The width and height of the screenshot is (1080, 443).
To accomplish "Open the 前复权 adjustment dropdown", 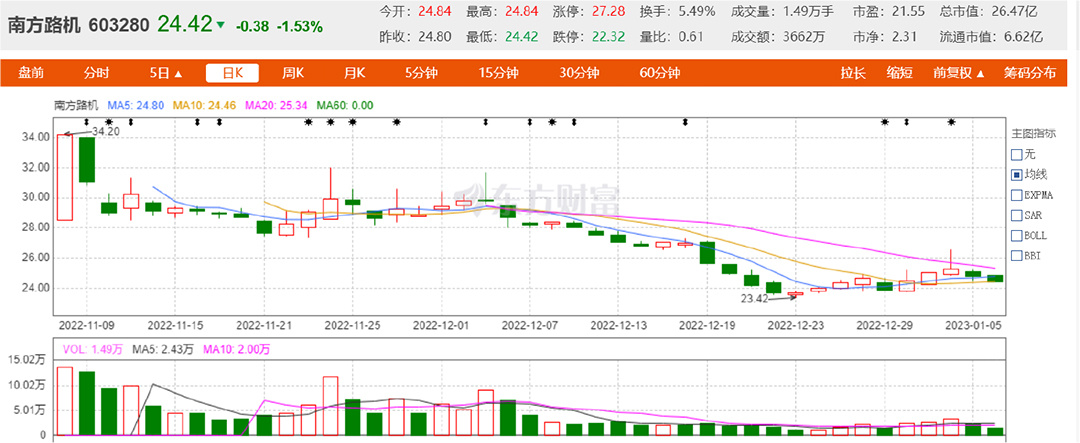I will (x=959, y=73).
